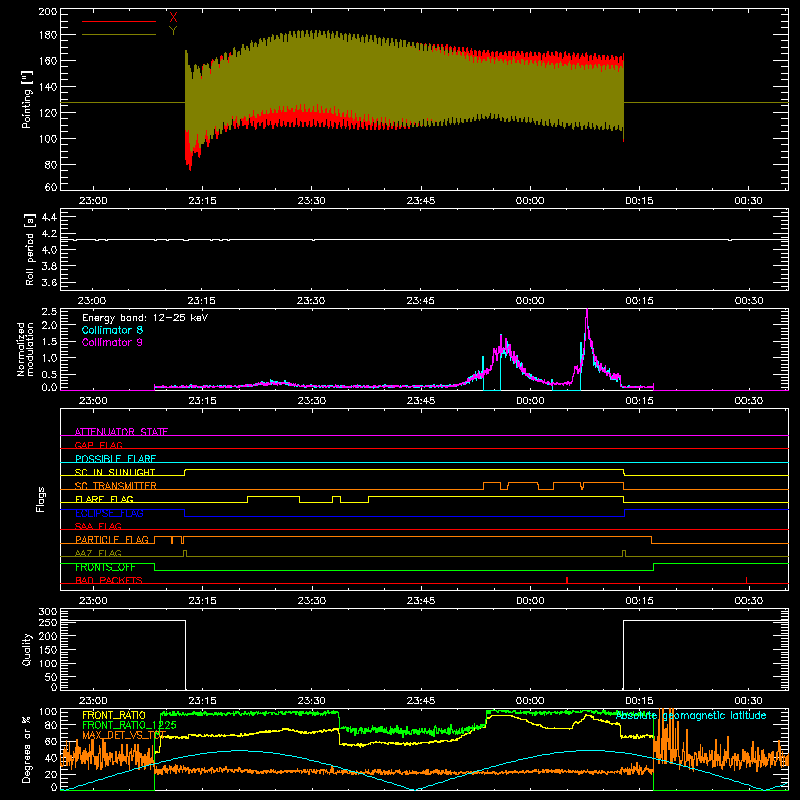Click the bad packets spike near 00:05
Viewport: 800px width, 800px height.
pyautogui.click(x=567, y=580)
